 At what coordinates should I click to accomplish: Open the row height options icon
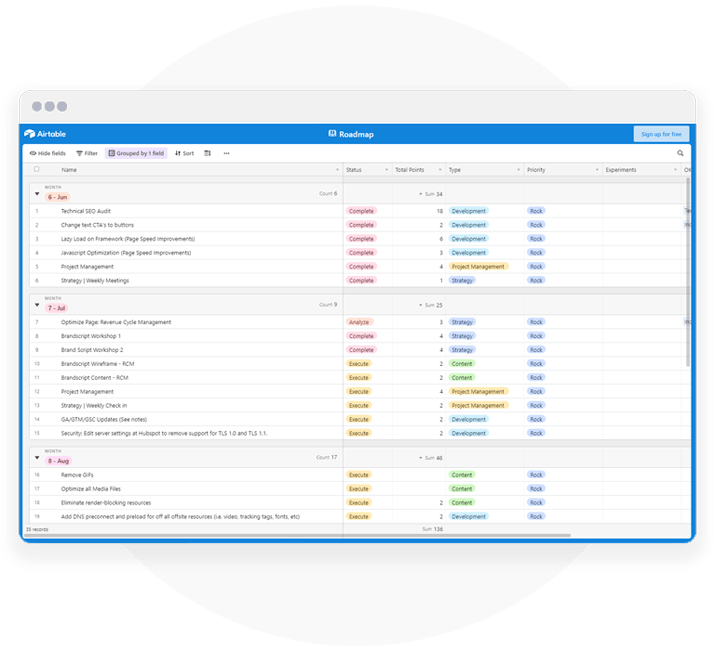pyautogui.click(x=208, y=153)
